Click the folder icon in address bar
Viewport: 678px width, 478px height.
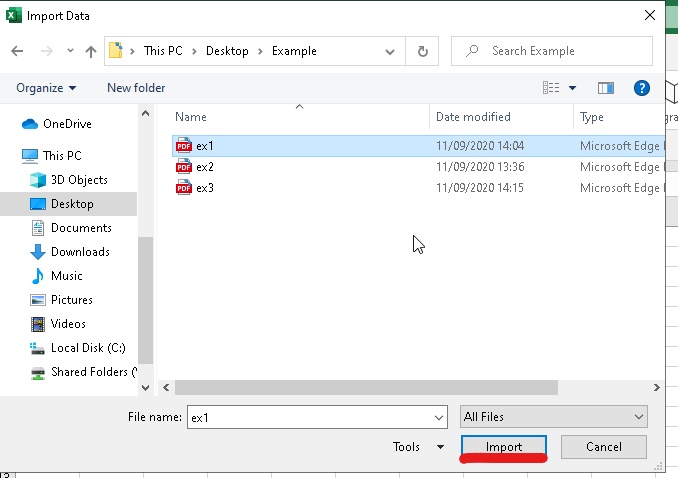coord(116,50)
